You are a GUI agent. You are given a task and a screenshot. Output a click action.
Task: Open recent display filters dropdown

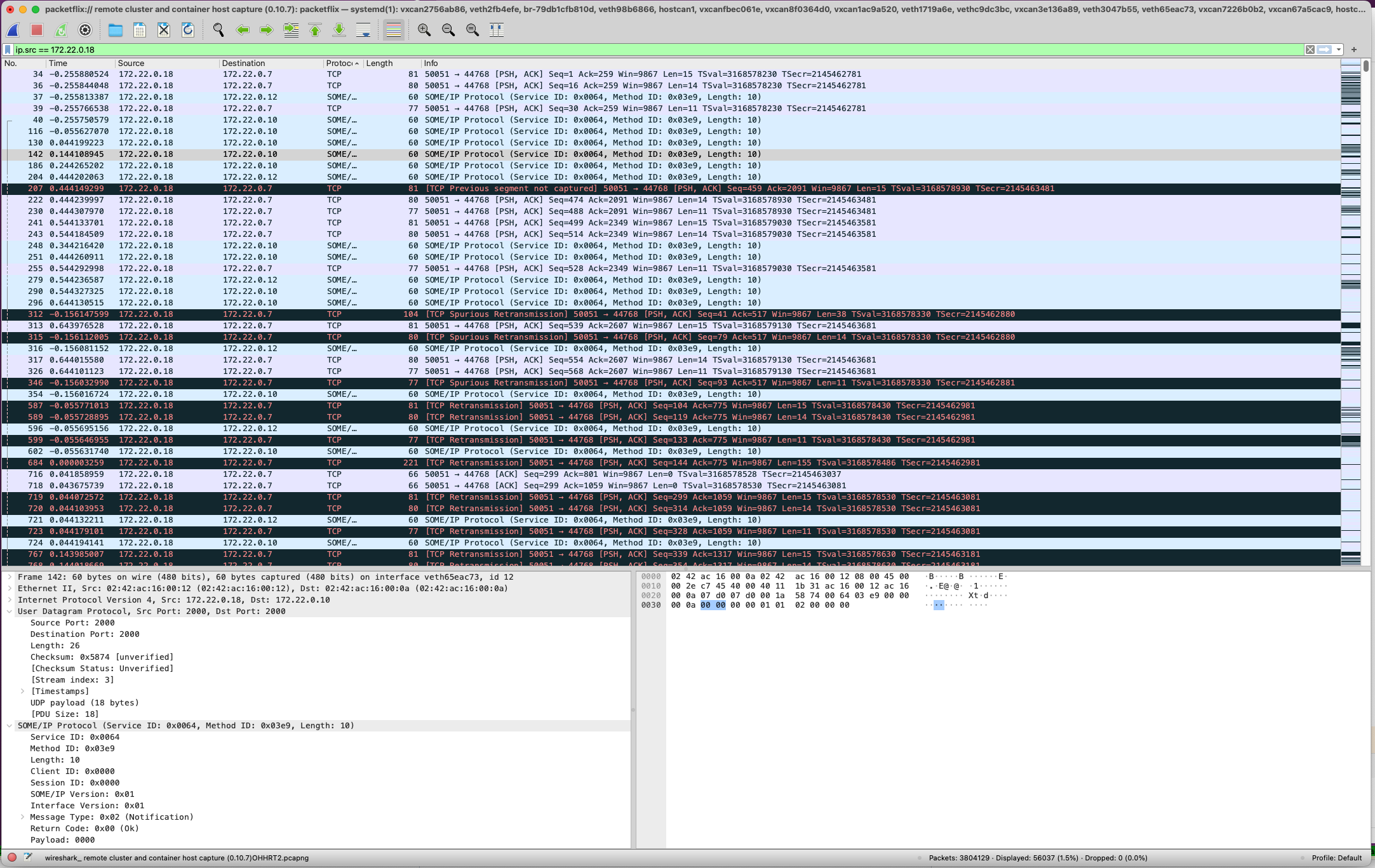click(x=1339, y=50)
